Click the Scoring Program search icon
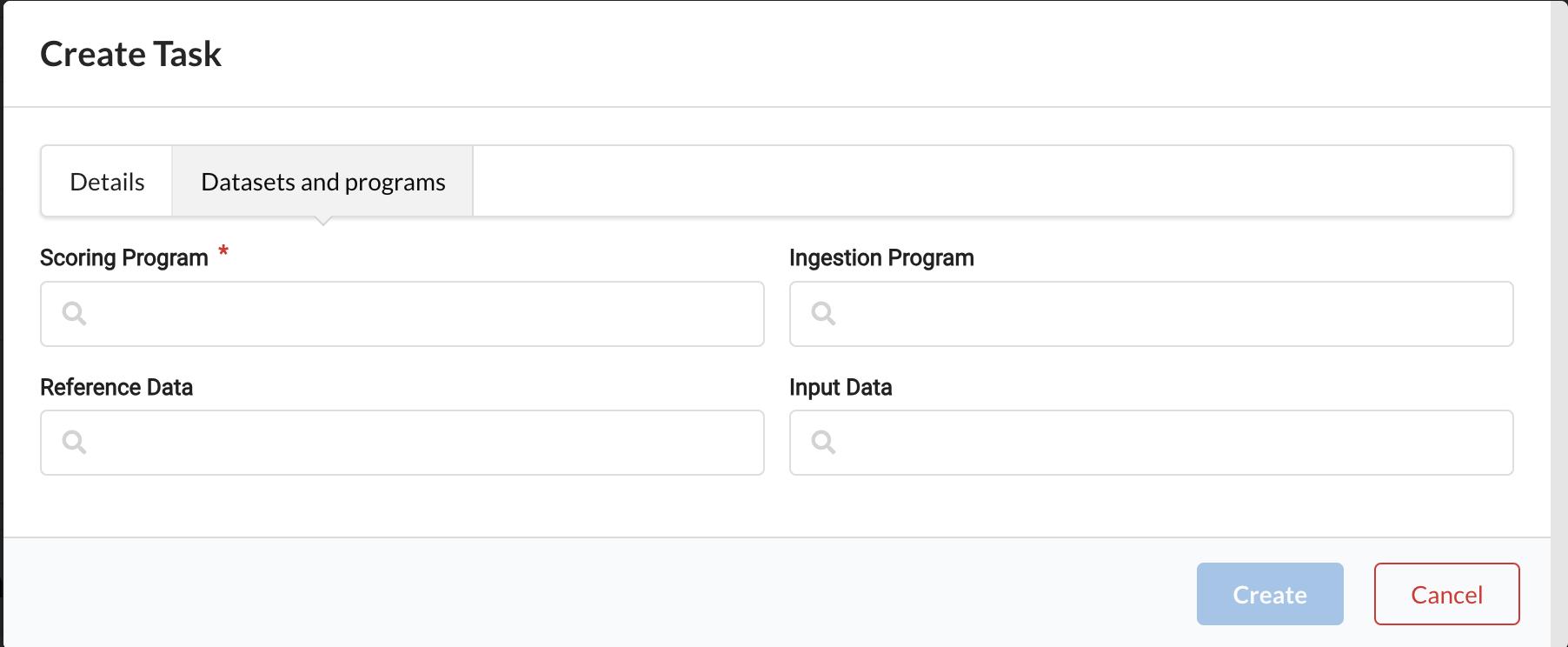The image size is (1568, 647). [x=75, y=313]
